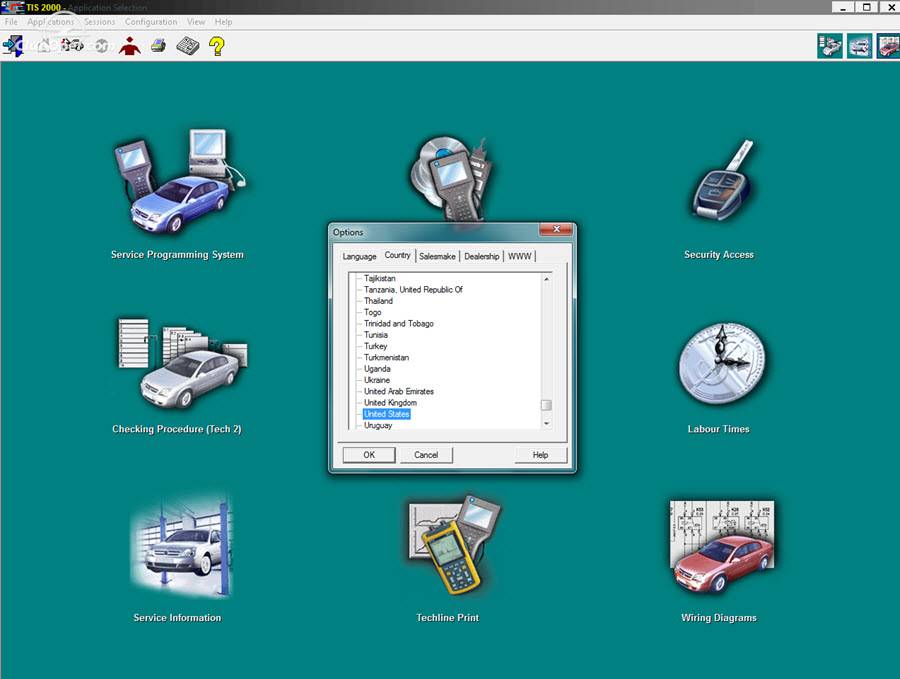Click the keyboard toolbar icon
The image size is (900, 679).
pos(188,46)
